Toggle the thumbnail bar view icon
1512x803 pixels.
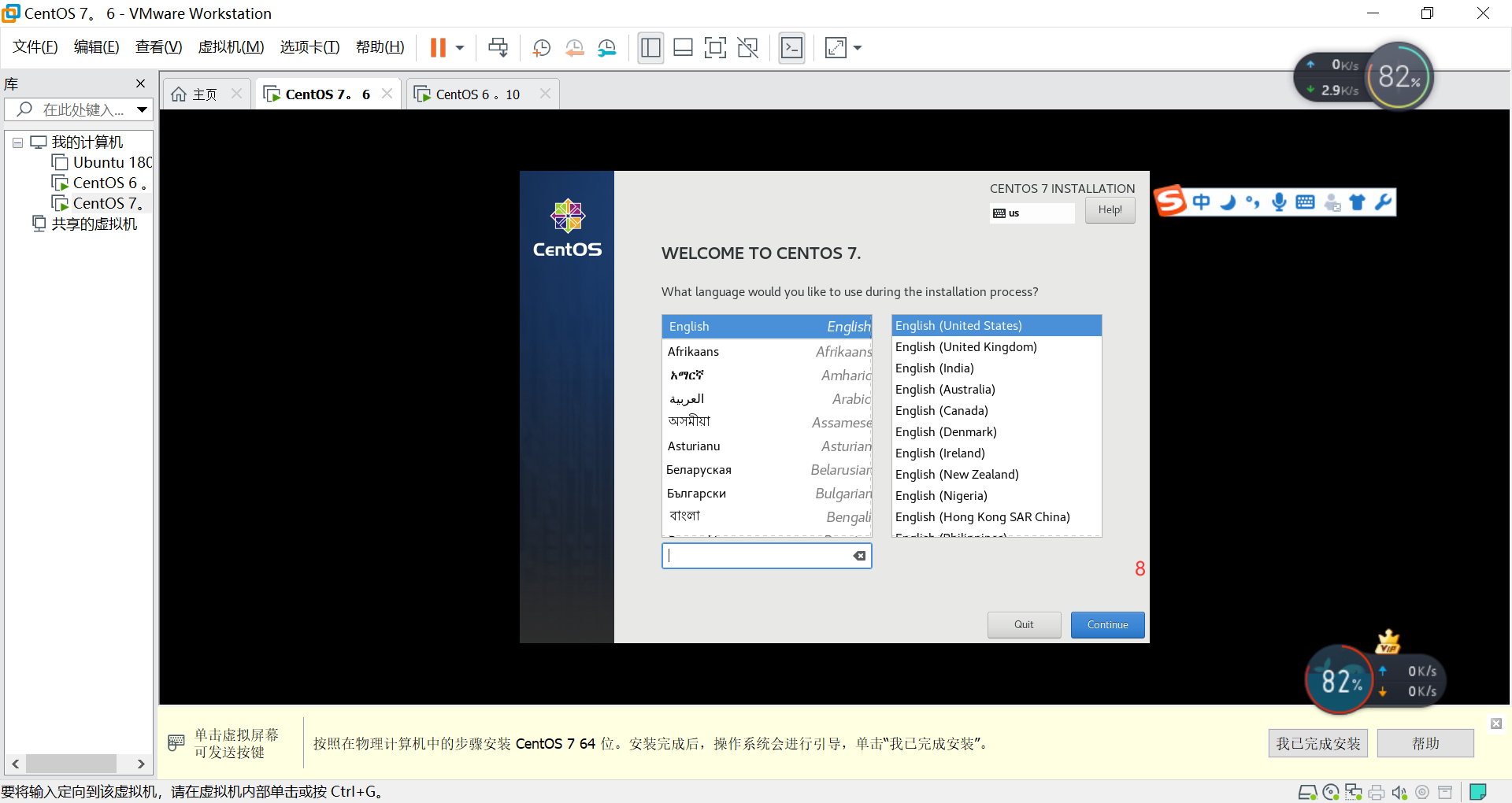click(683, 48)
